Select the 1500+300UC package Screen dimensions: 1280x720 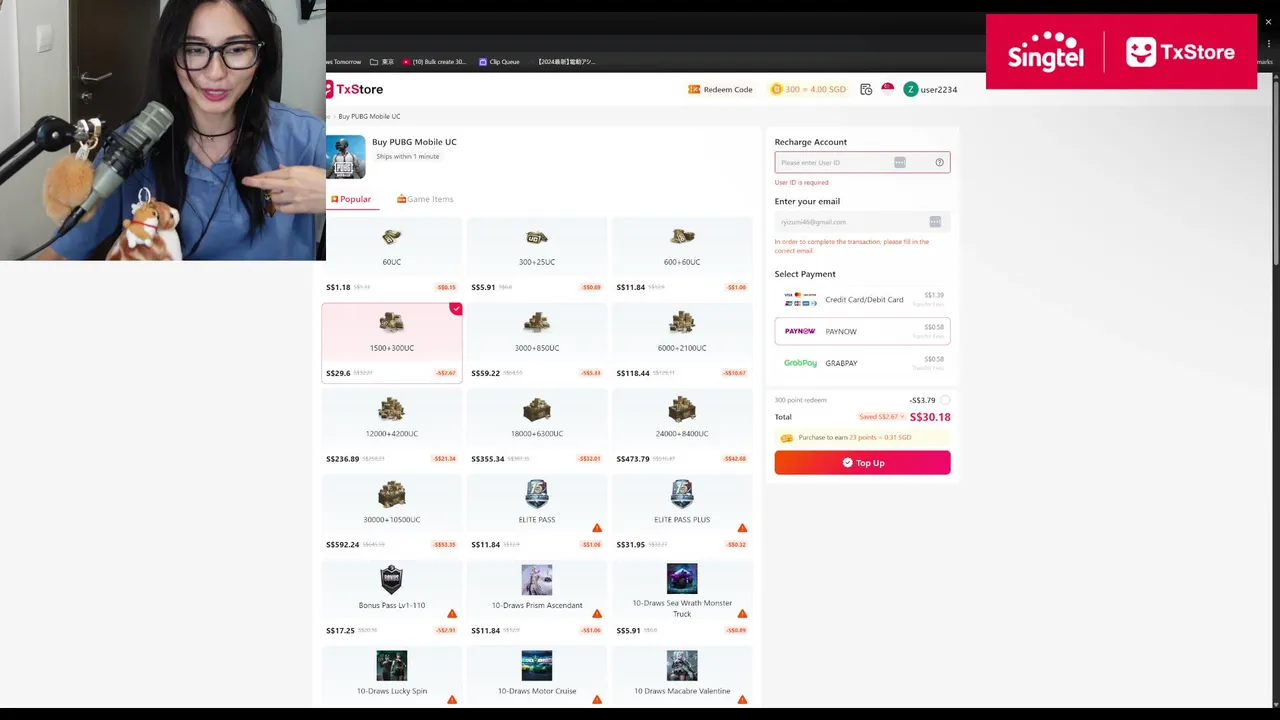(392, 342)
